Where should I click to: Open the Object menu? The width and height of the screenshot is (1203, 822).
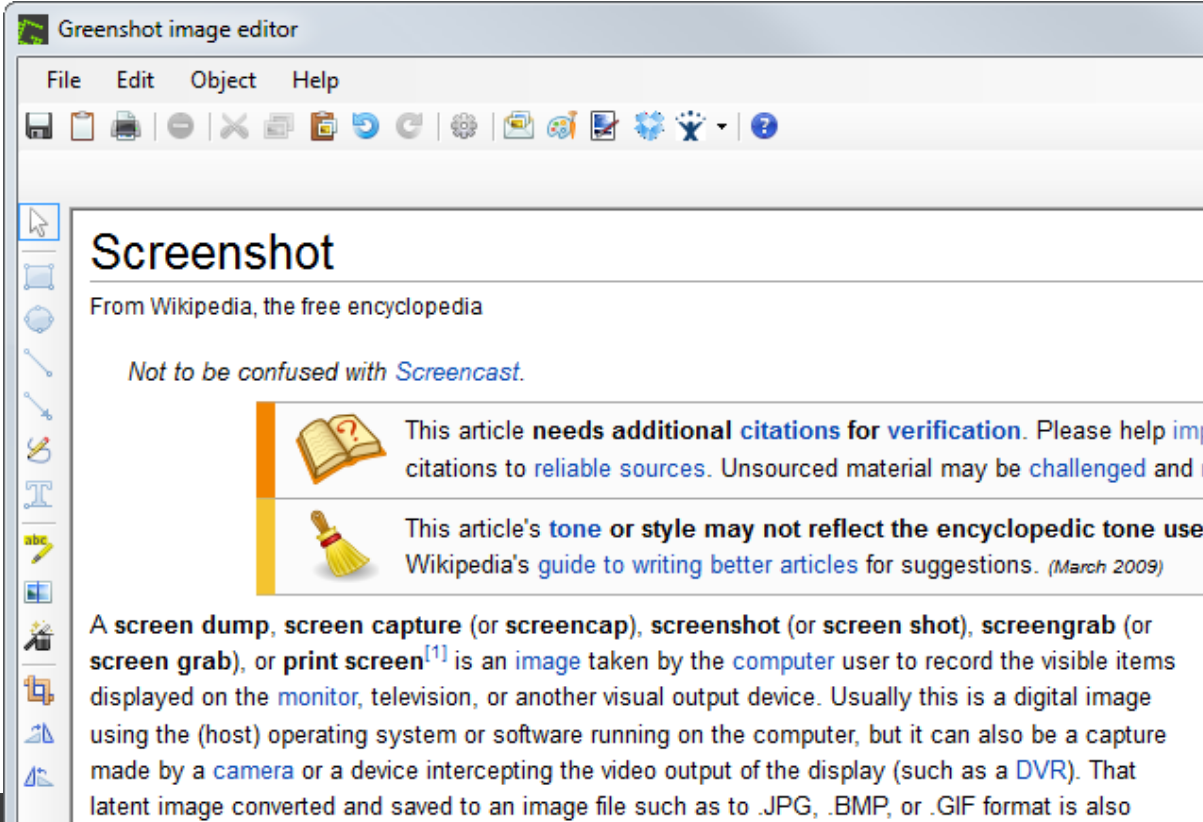(x=222, y=80)
